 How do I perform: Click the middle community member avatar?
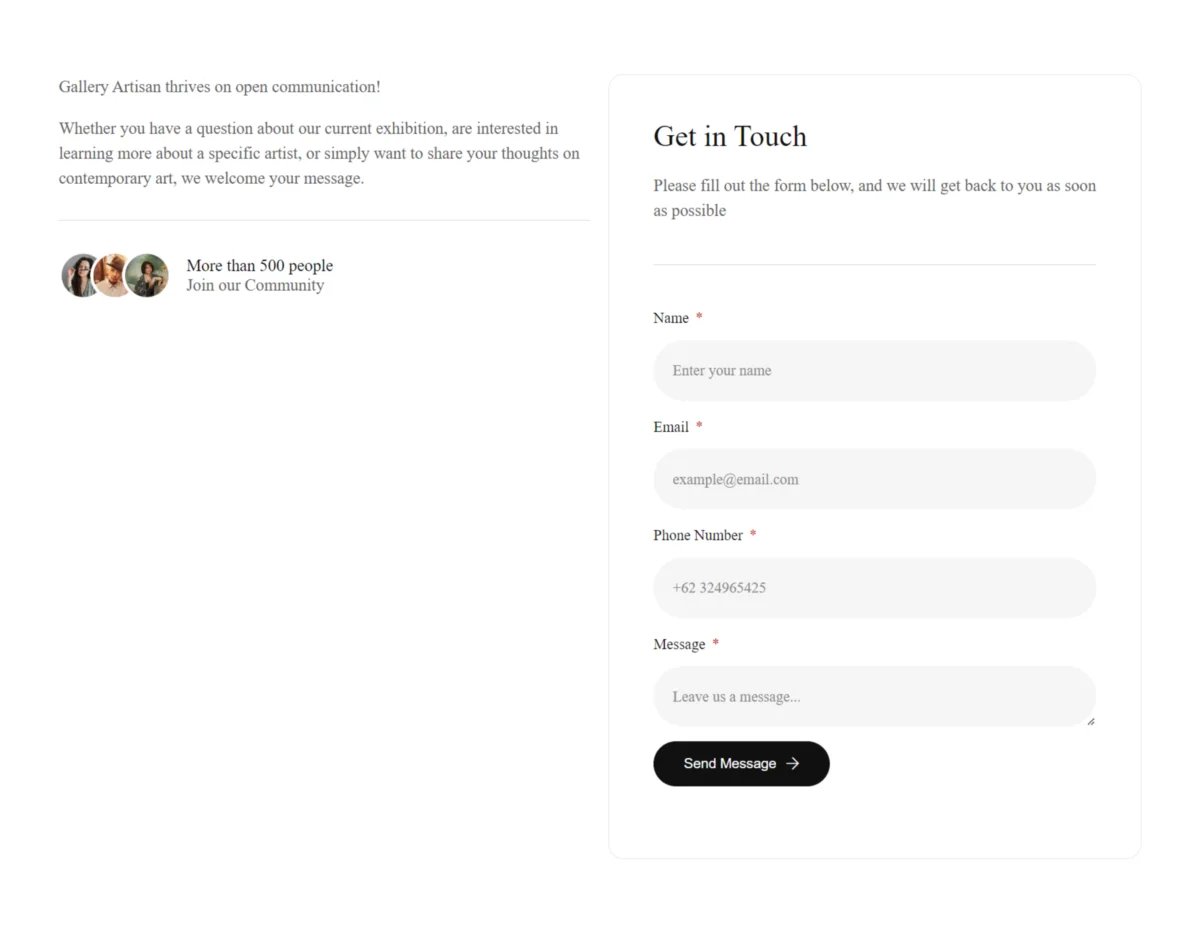pos(114,275)
